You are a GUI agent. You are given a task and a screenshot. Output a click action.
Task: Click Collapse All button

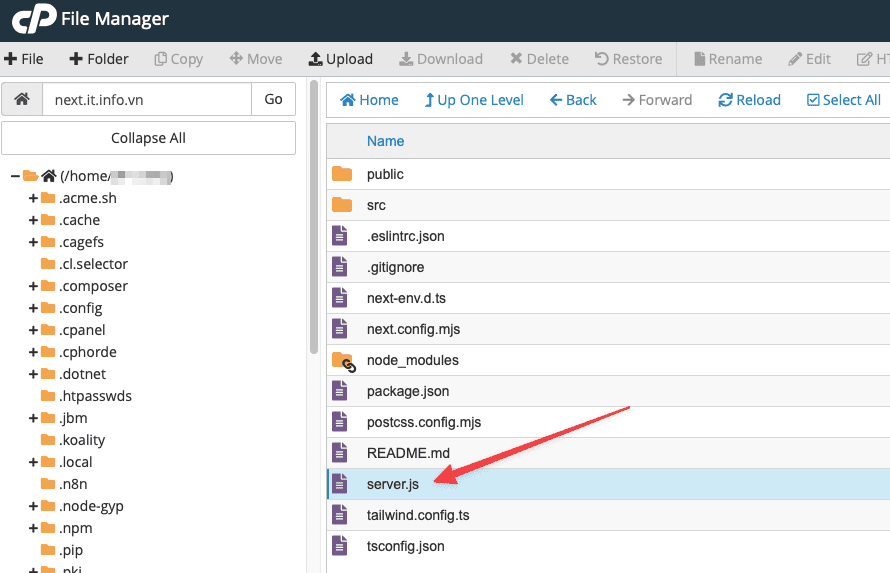click(148, 138)
